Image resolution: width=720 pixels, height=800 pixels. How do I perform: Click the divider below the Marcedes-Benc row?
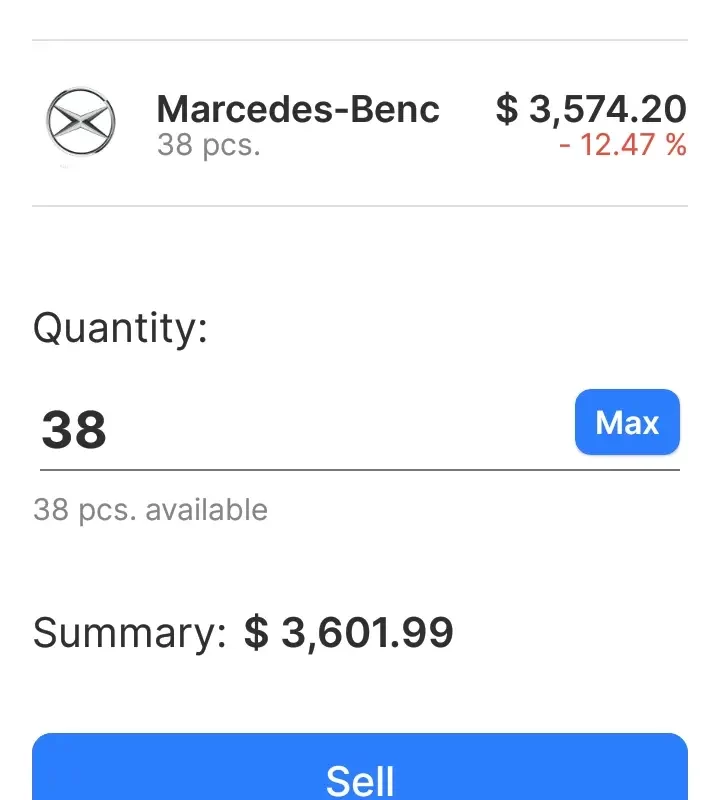(x=360, y=206)
